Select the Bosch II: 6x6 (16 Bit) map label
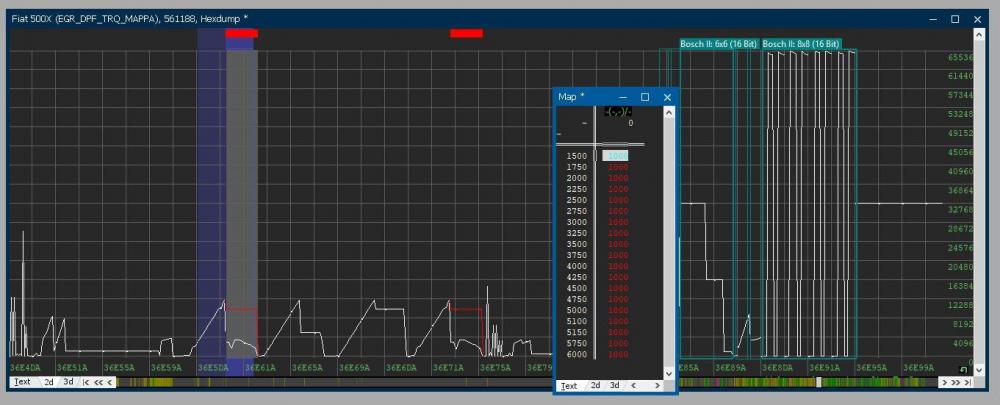 tap(718, 44)
